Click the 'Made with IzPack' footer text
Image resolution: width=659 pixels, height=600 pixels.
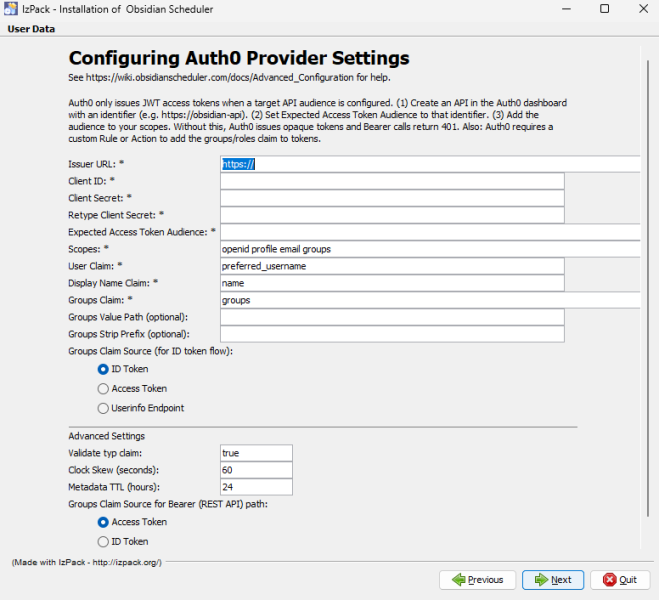(x=87, y=562)
